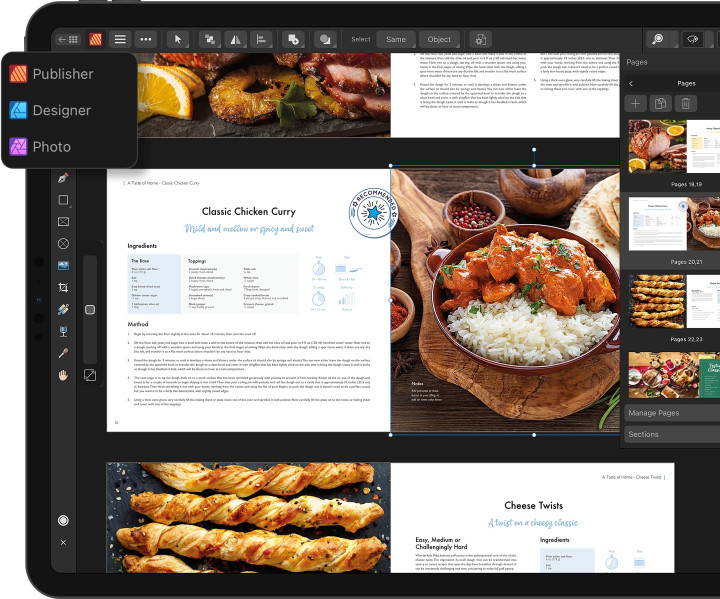
Task: Select the Vector Crop tool
Action: 63,288
